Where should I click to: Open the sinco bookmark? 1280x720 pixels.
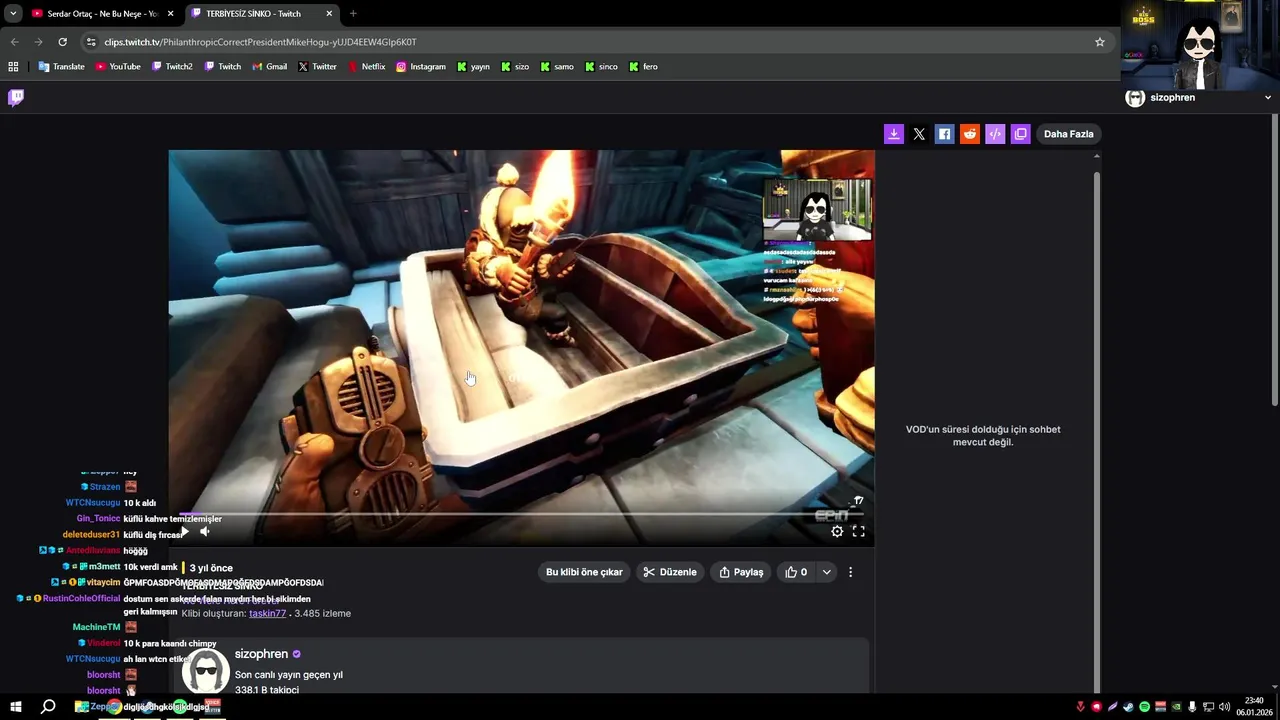(601, 67)
